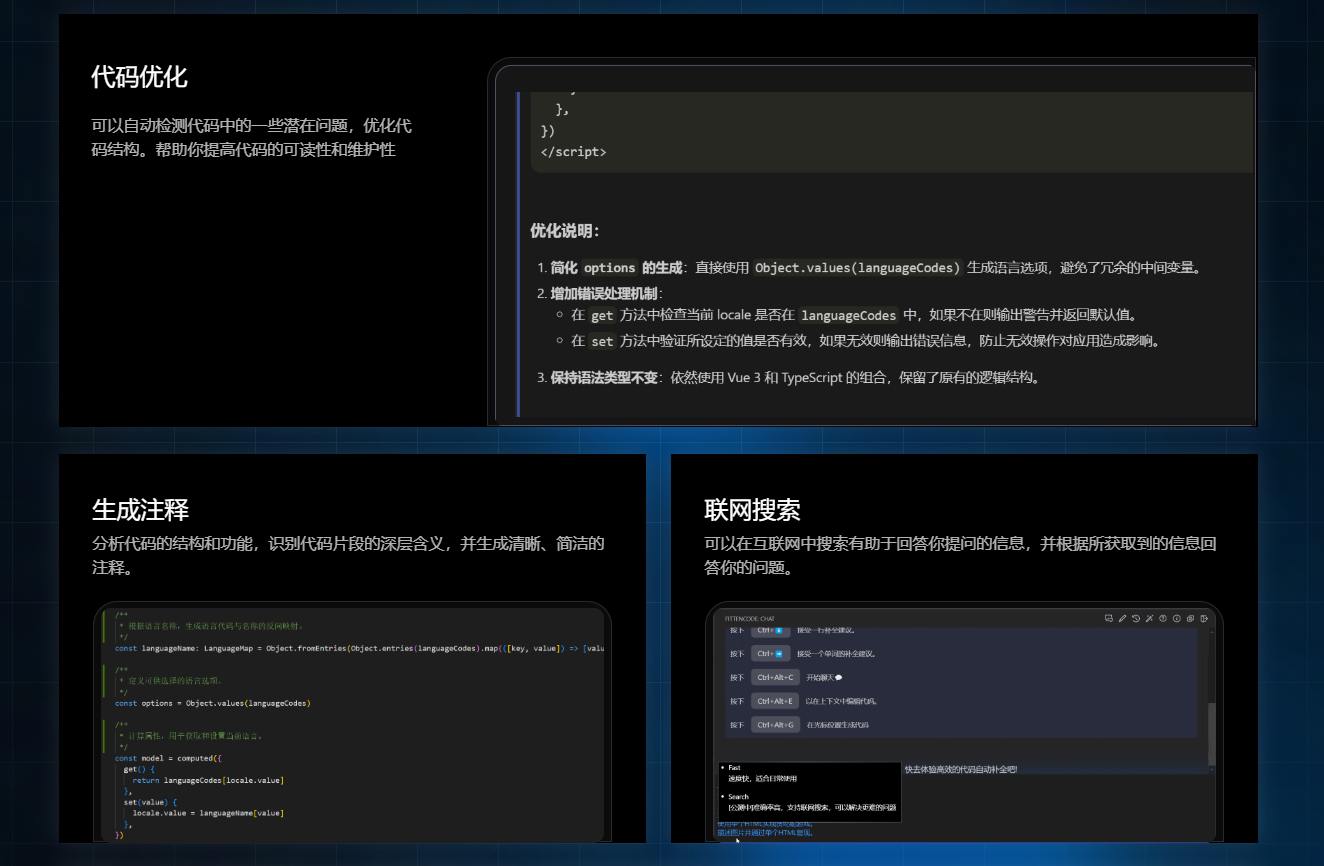The image size is (1324, 866).
Task: Click the magic wand icon in chat header
Action: point(1150,618)
